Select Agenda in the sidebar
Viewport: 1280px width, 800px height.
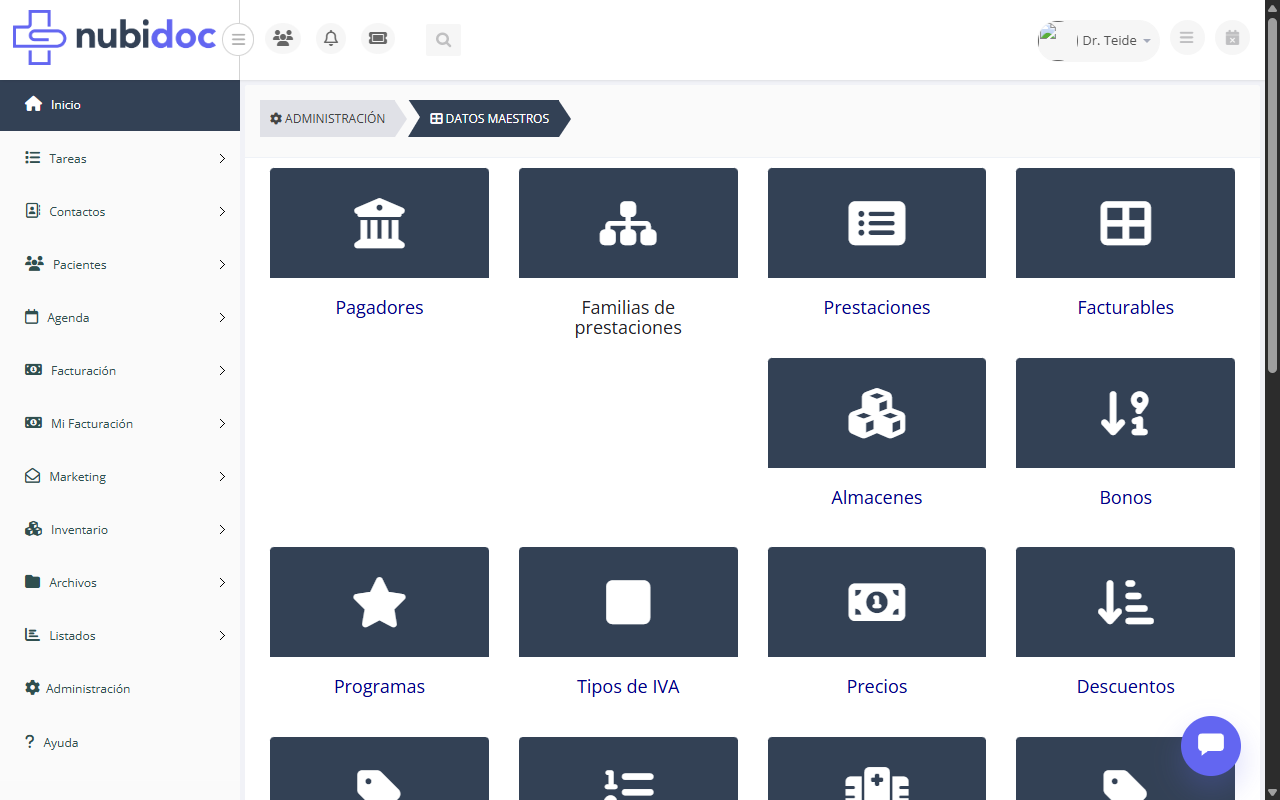pos(120,317)
